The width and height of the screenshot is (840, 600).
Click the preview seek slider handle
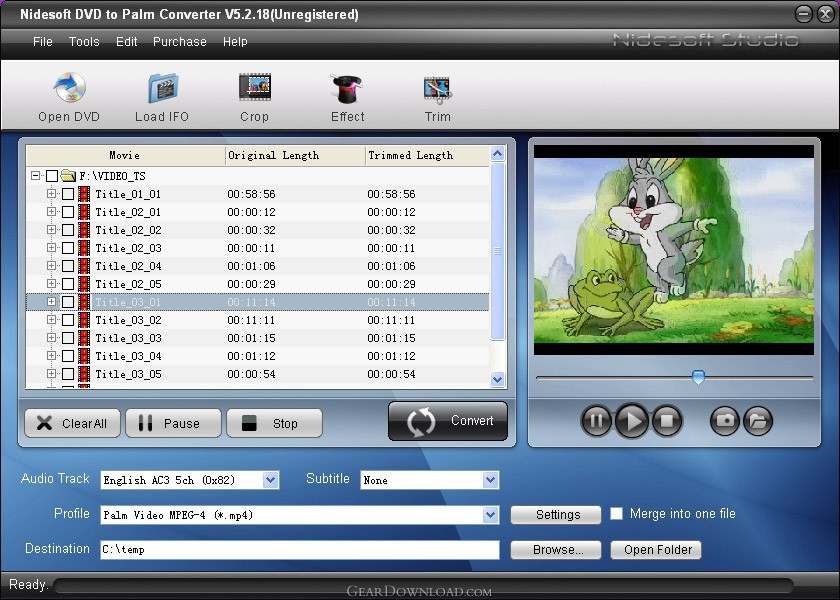698,377
